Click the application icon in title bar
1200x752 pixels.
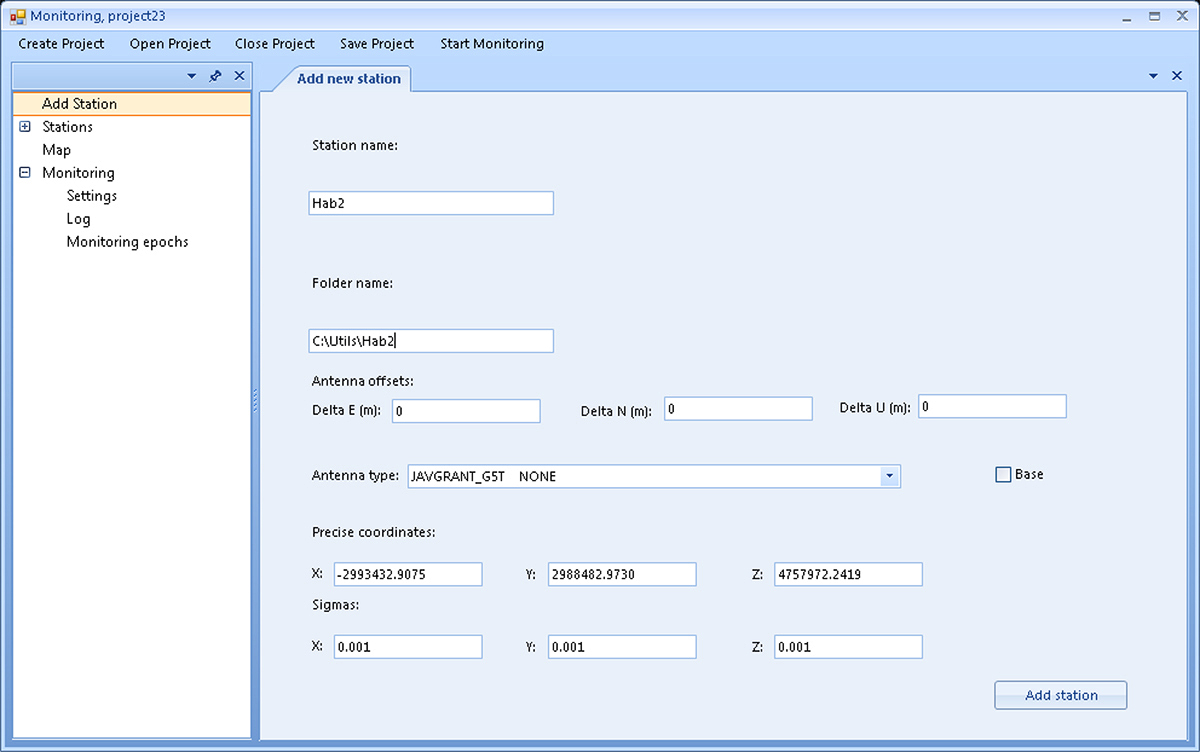(x=17, y=16)
